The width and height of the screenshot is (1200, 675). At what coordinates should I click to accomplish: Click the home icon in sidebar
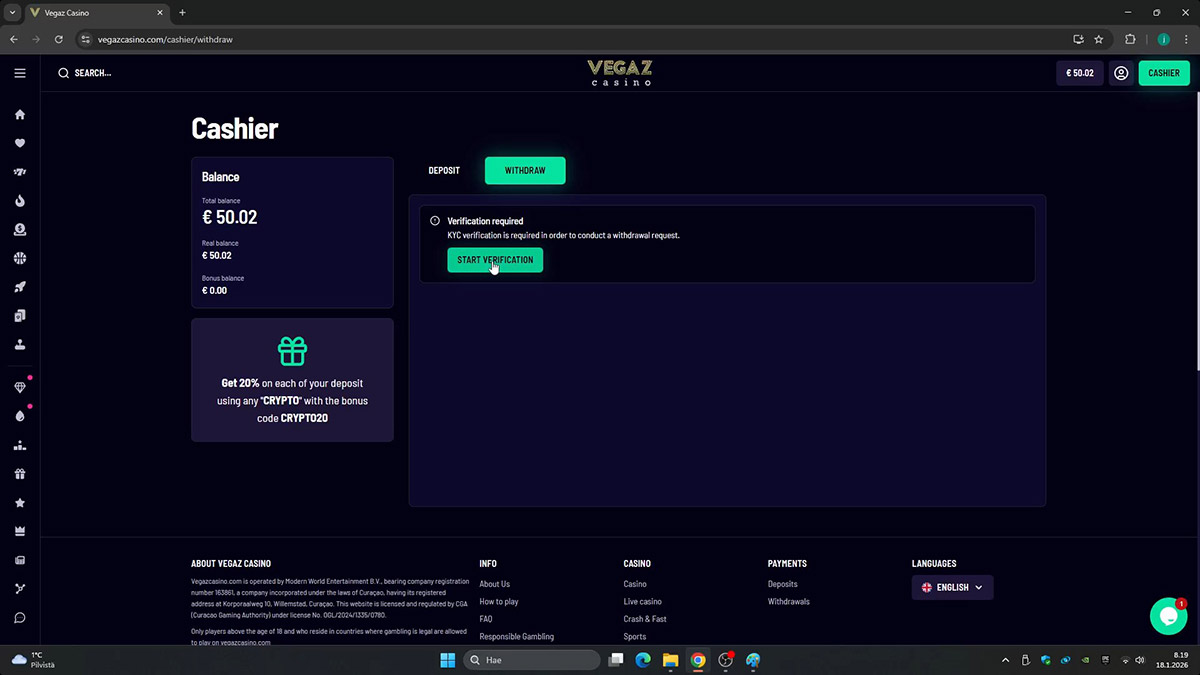tap(20, 115)
